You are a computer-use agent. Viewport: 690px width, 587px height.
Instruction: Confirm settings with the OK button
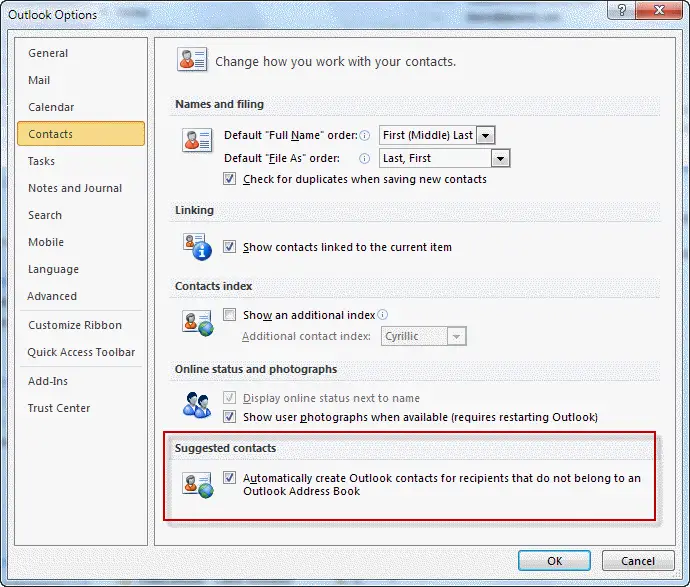554,561
